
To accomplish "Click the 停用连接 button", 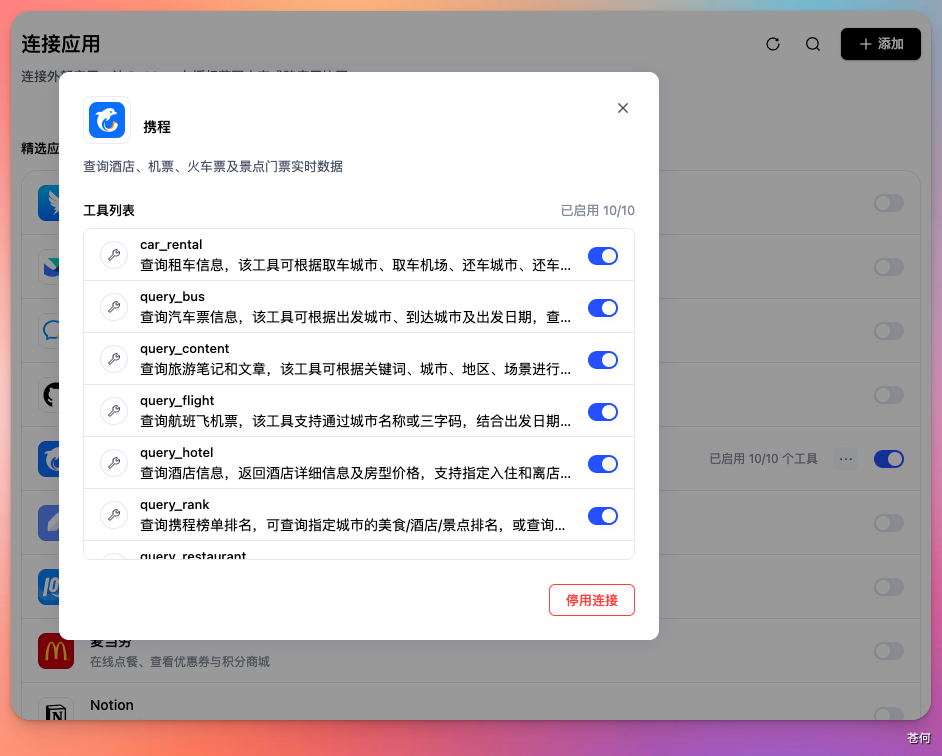I will (592, 600).
